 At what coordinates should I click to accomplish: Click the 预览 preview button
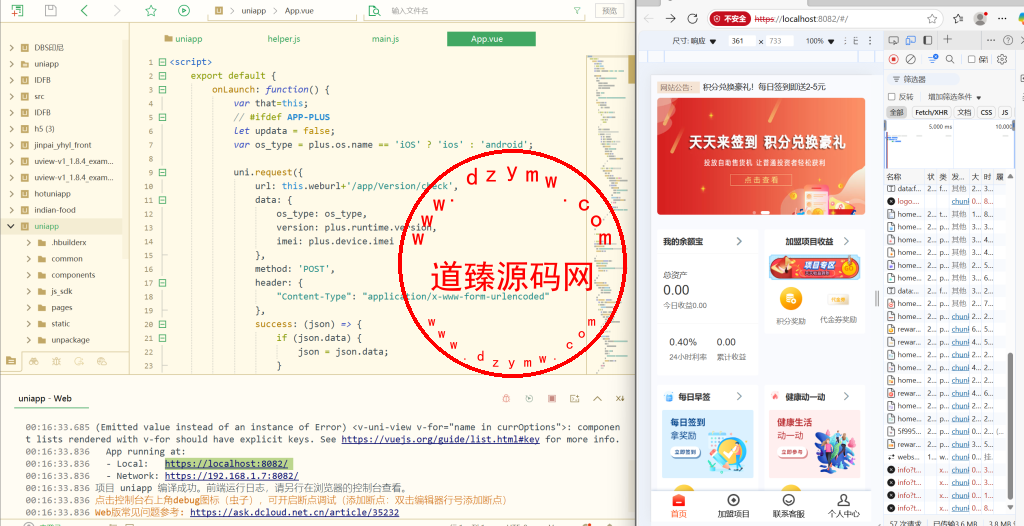coord(609,10)
